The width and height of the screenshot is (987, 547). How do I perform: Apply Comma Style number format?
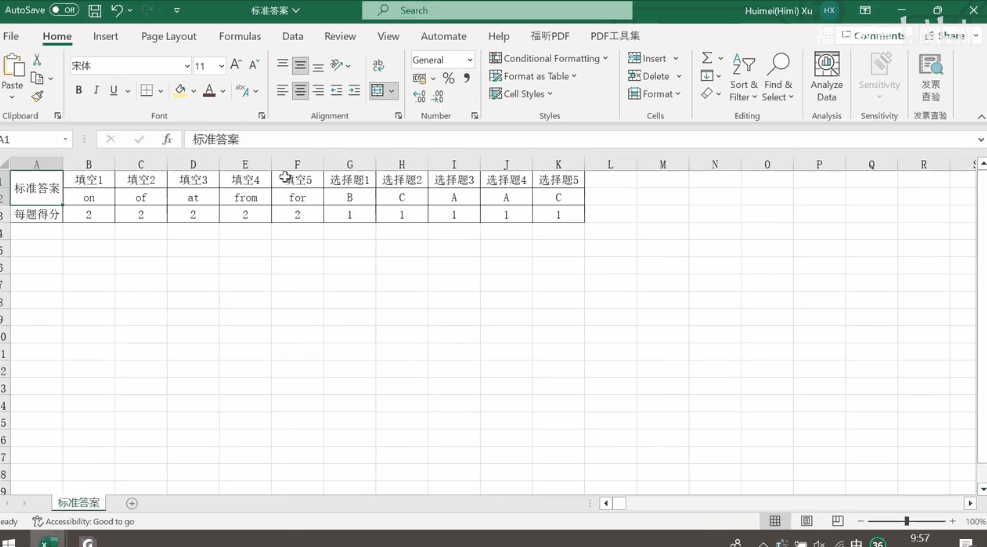coord(466,78)
